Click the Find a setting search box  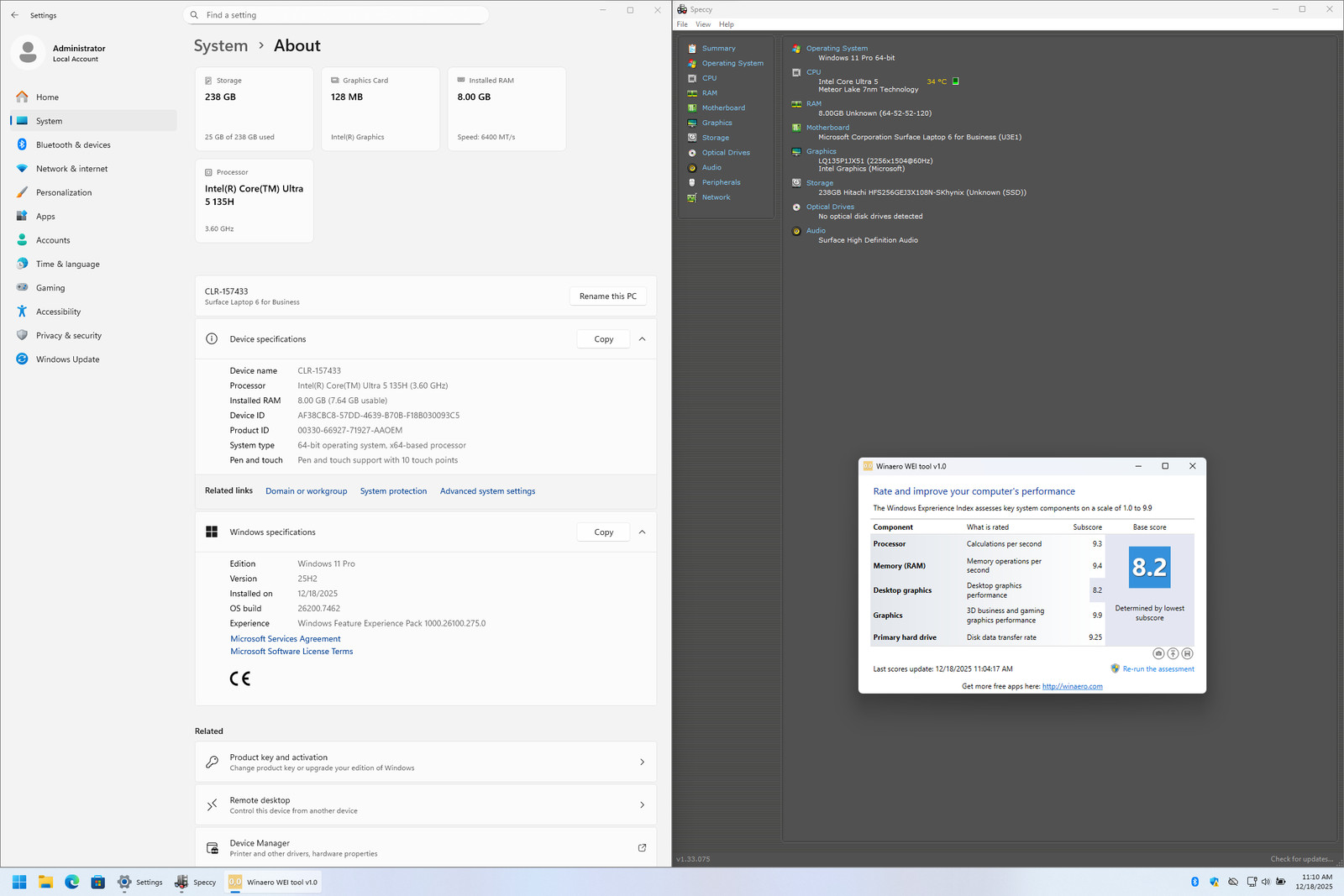pyautogui.click(x=336, y=15)
